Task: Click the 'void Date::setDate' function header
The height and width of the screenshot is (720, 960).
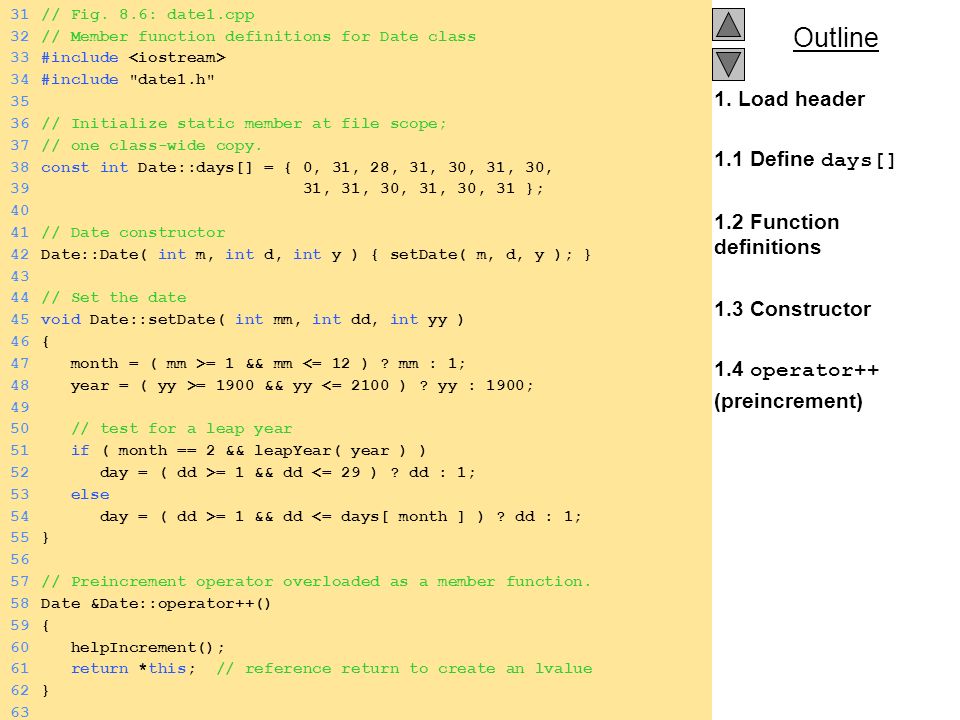Action: click(252, 320)
